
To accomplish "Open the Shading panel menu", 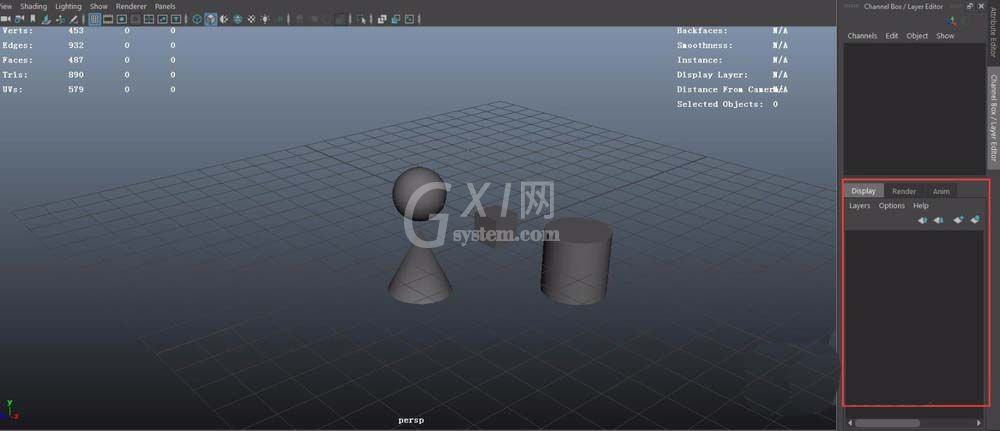I will 33,6.
